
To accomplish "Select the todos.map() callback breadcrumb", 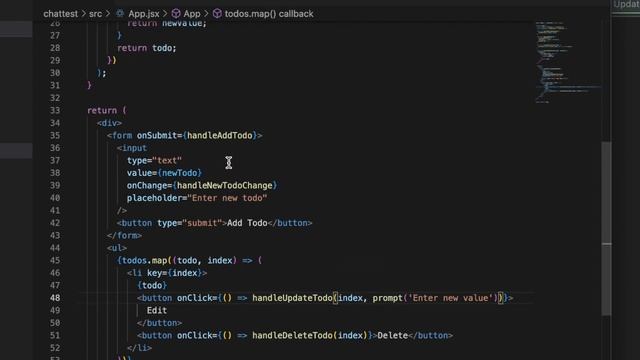I will point(269,13).
